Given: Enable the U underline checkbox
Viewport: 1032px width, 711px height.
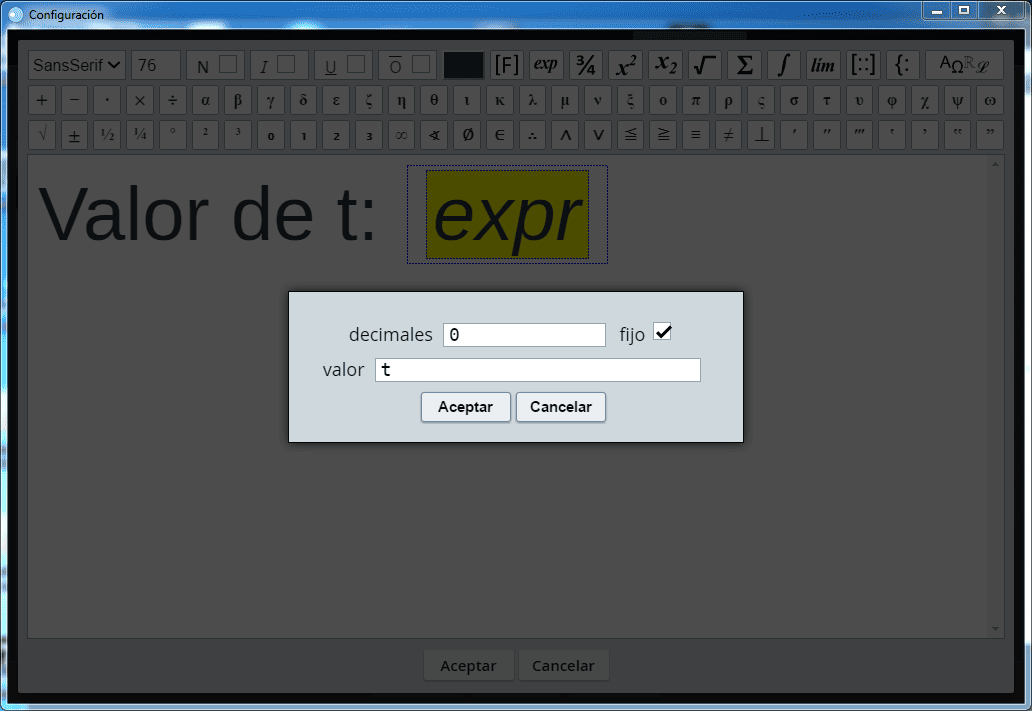Looking at the screenshot, I should (356, 65).
